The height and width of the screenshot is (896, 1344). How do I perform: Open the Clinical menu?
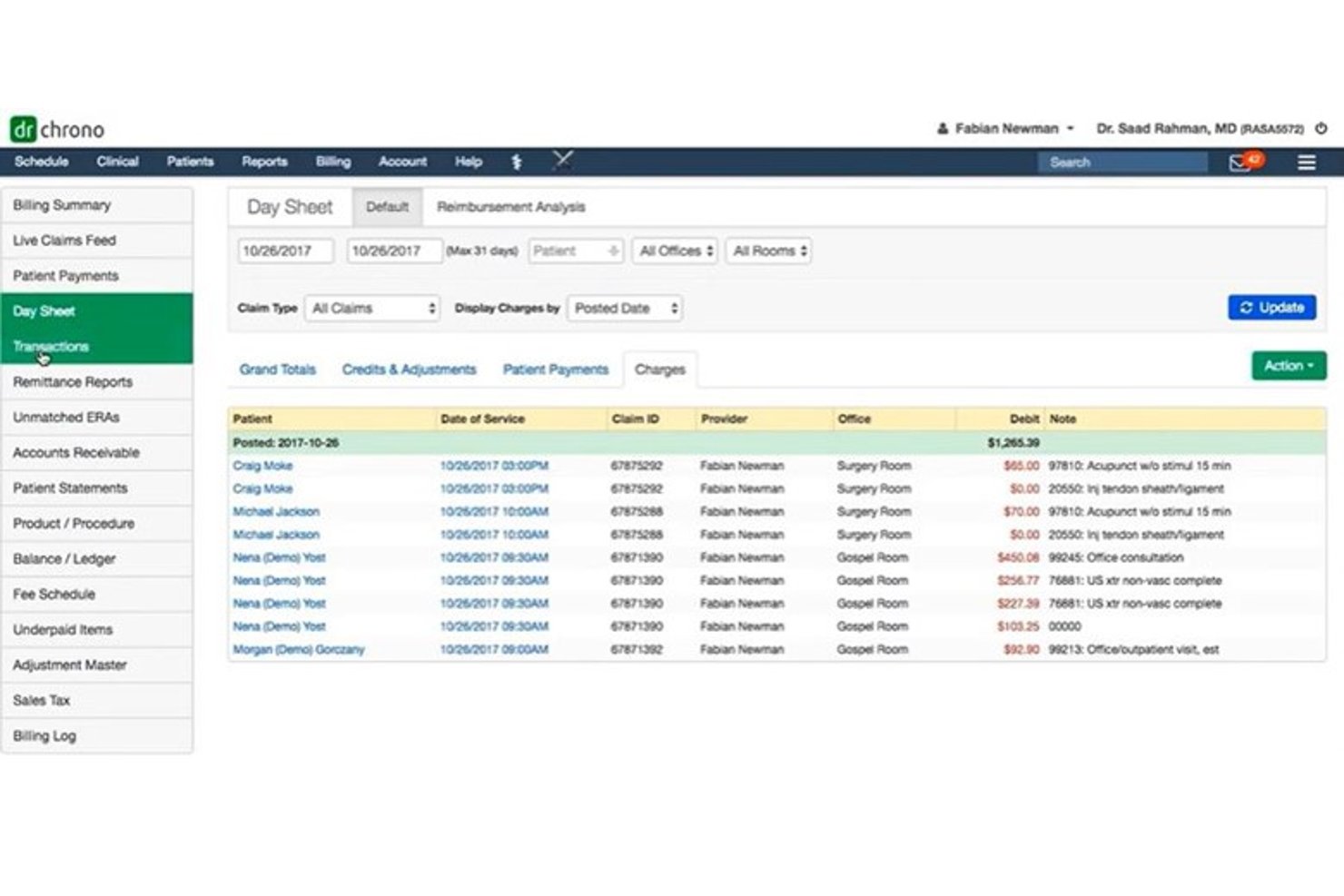point(118,162)
